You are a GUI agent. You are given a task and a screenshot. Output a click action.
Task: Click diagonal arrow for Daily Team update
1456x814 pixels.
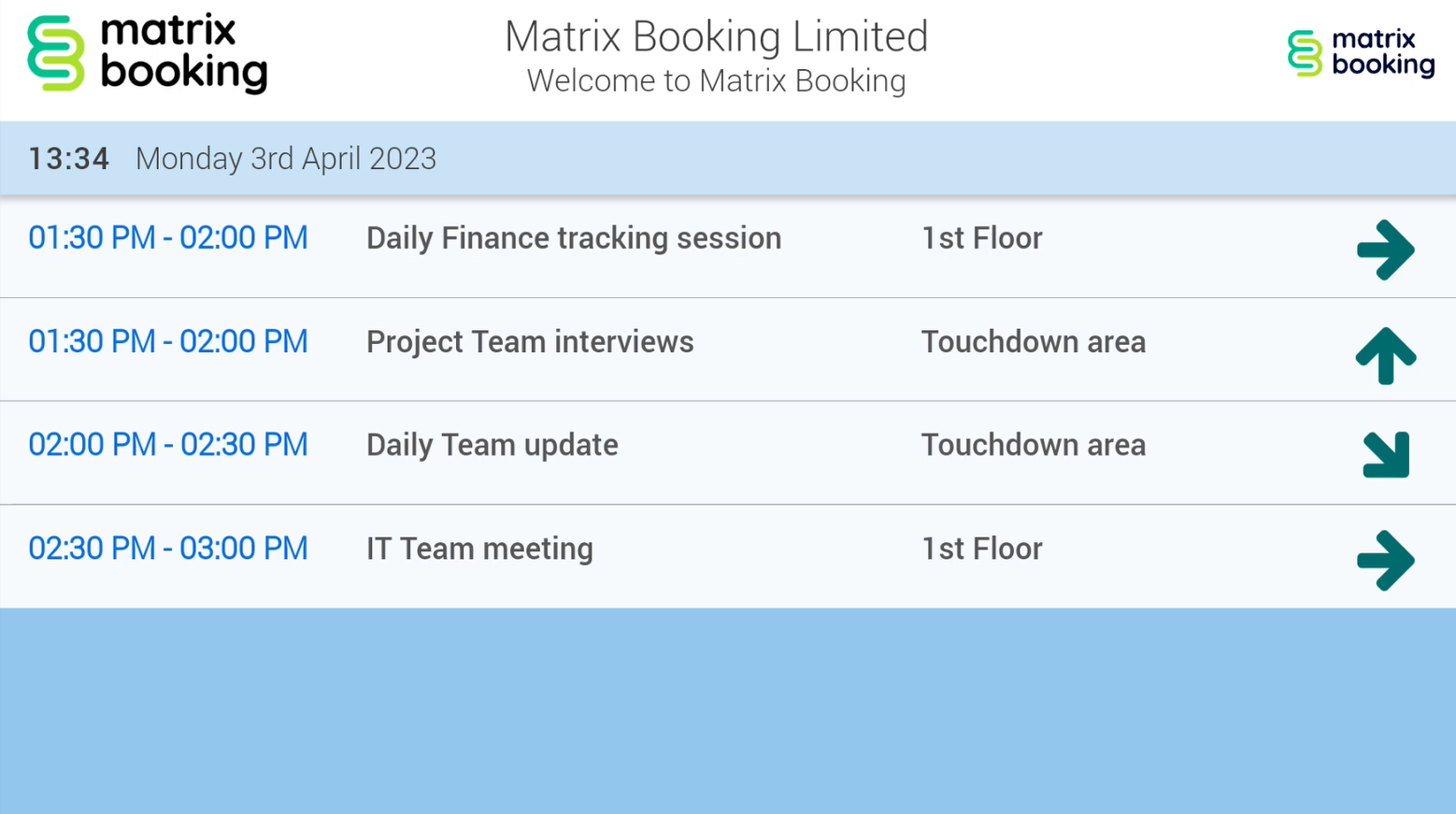click(x=1385, y=455)
